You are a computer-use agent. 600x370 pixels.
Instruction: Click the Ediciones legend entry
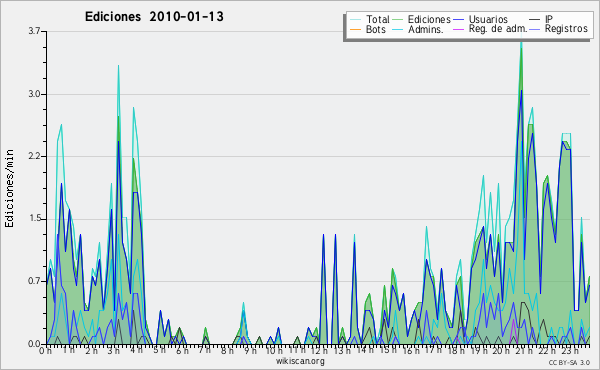click(x=429, y=19)
